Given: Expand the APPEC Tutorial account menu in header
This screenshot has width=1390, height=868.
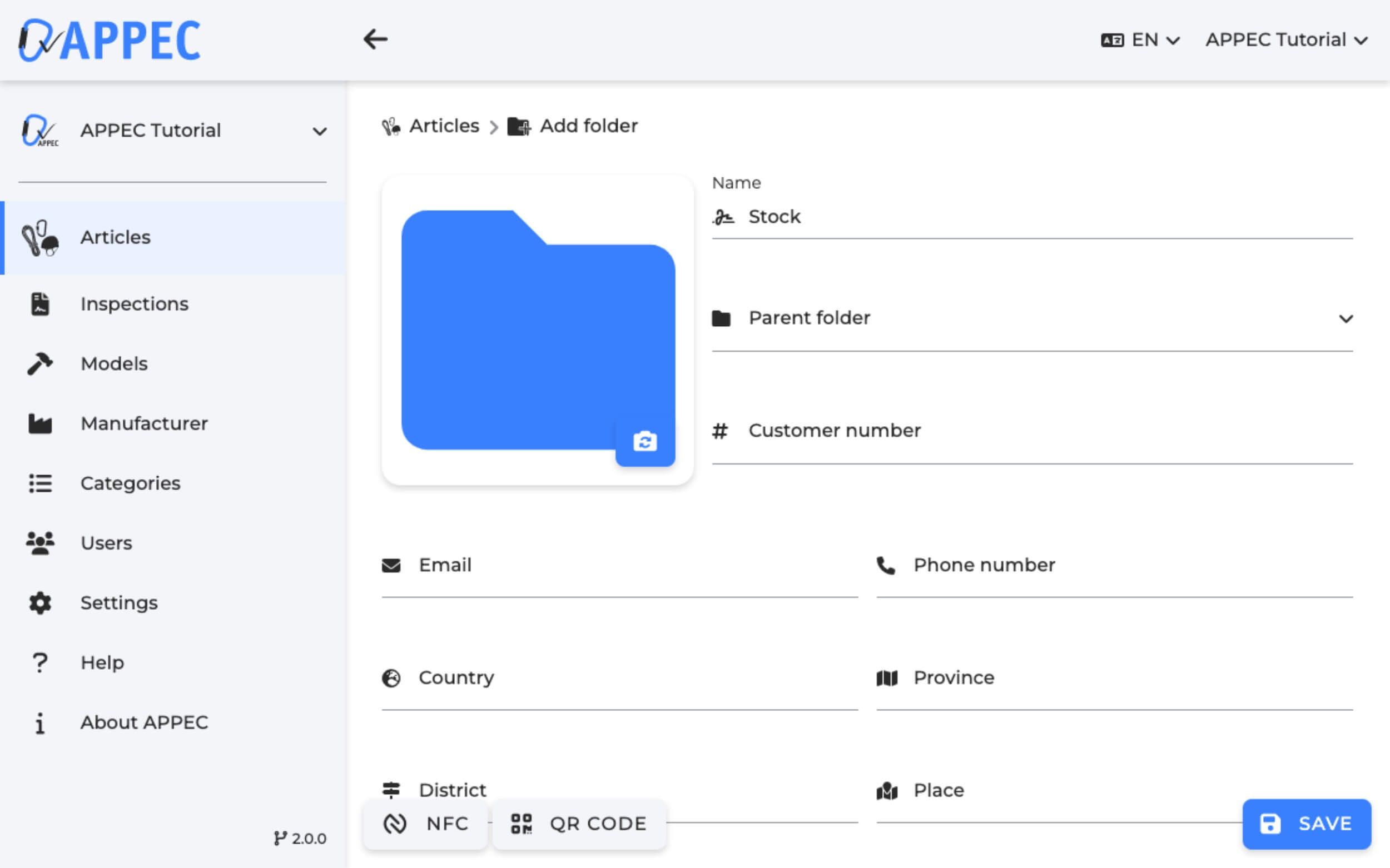Looking at the screenshot, I should 1286,39.
